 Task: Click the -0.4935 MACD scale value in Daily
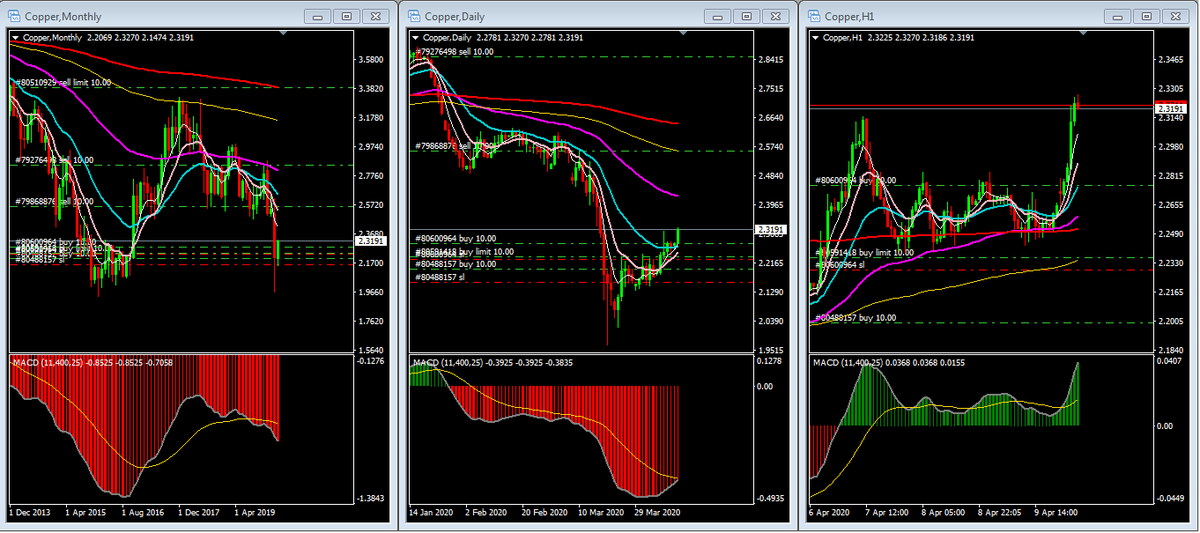[770, 497]
